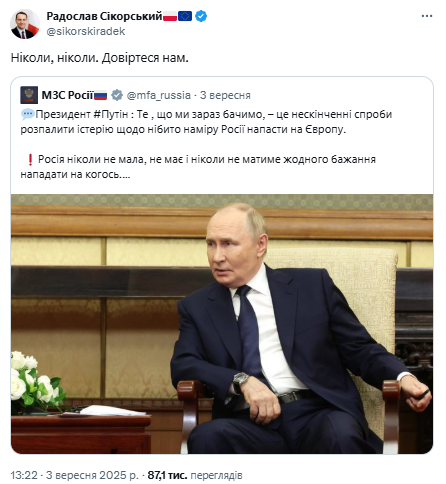Screen dimensions: 446x484
Task: Click the grey verified badge of МЗС Росії
Action: [117, 95]
